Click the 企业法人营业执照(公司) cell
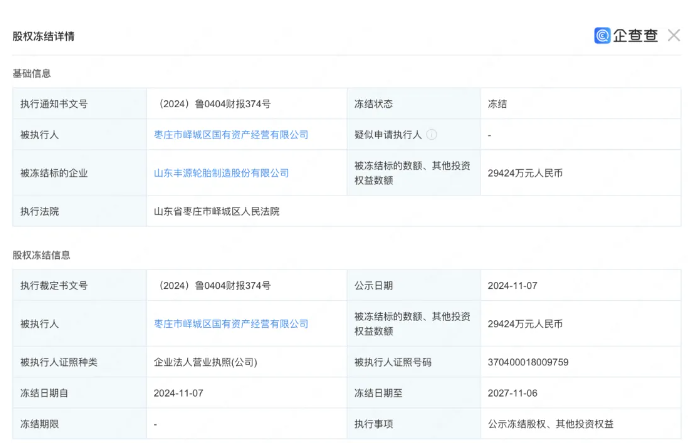This screenshot has width=690, height=446. pyautogui.click(x=205, y=362)
